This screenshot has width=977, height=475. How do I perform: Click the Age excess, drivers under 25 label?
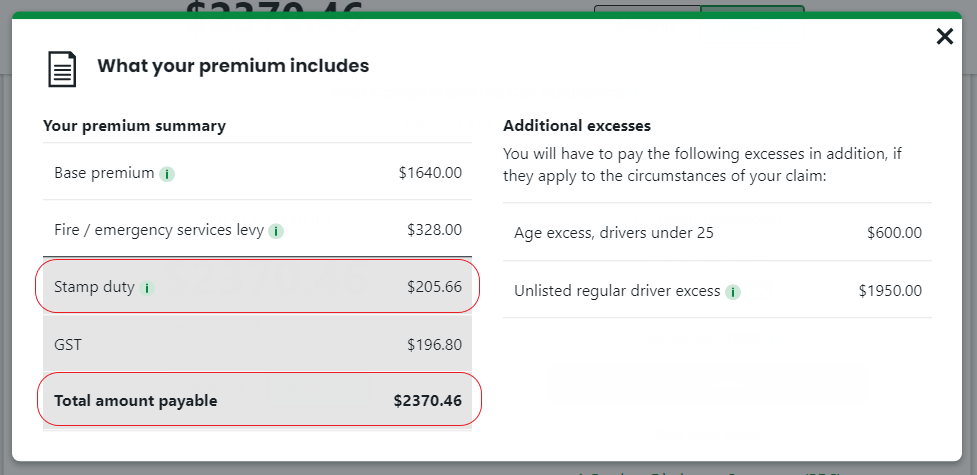point(613,233)
